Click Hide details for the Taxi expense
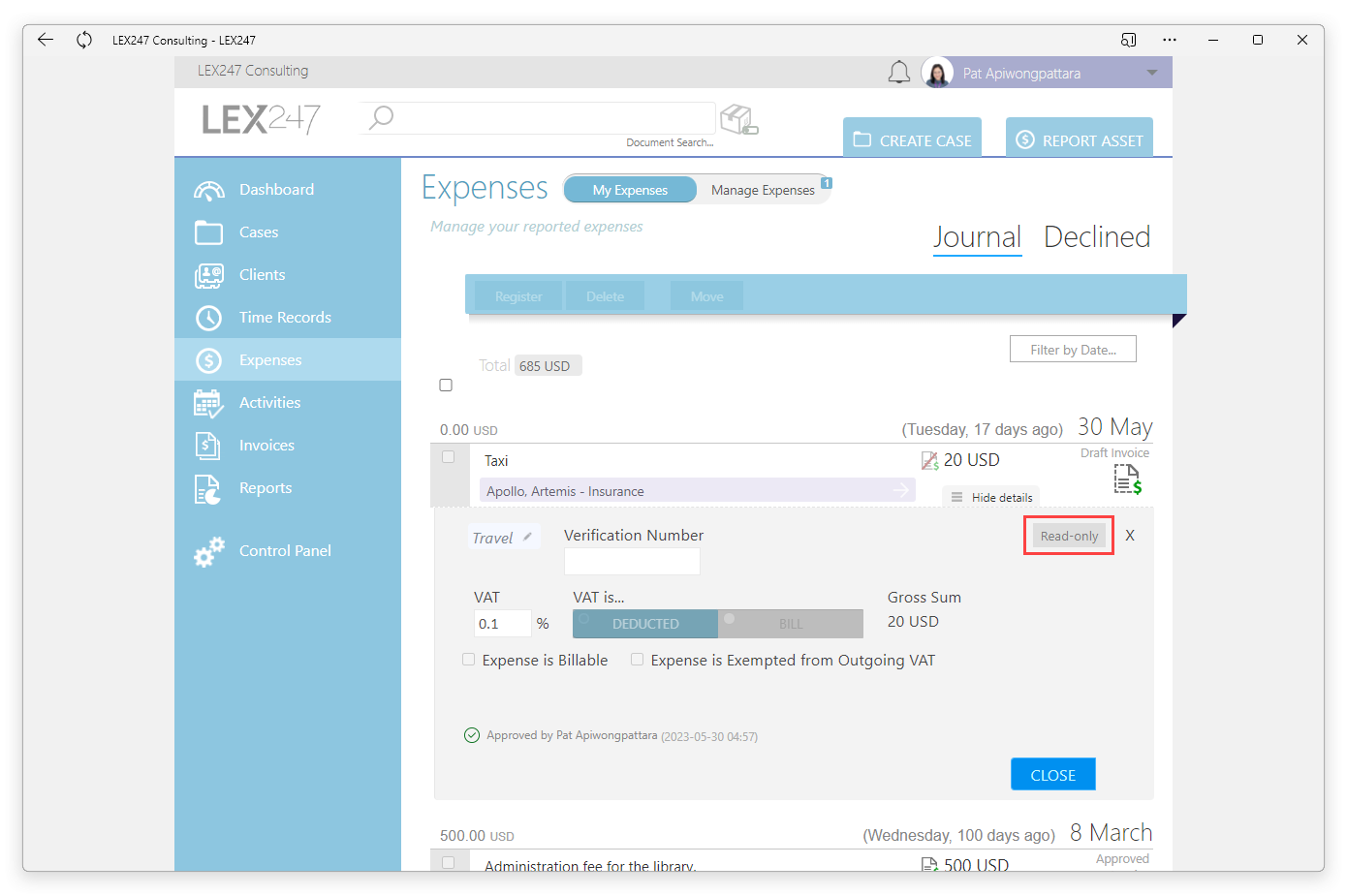Screen dimensions: 1347x896 [990, 497]
